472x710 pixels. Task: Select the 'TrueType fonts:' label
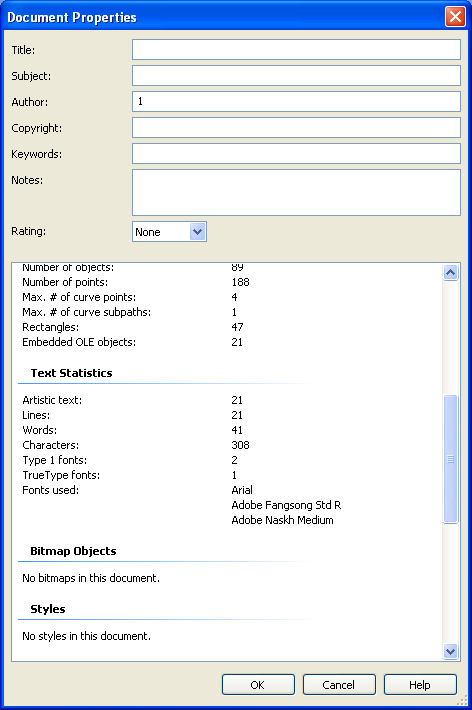click(x=61, y=475)
